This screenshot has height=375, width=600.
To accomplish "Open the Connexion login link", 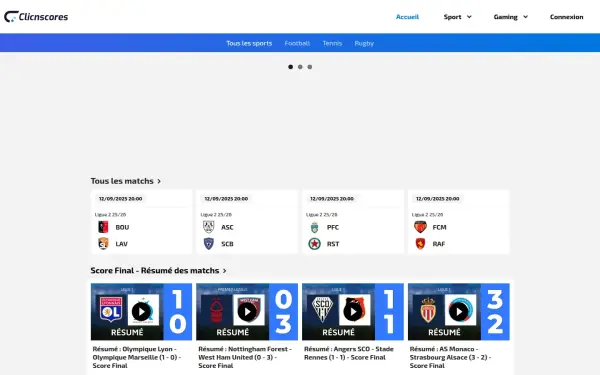I will point(566,17).
